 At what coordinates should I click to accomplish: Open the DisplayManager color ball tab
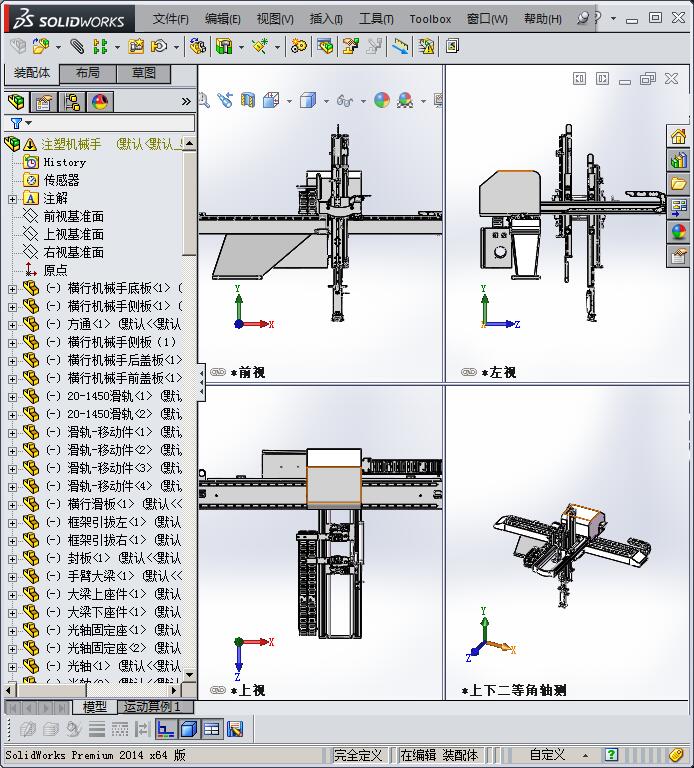[x=100, y=102]
